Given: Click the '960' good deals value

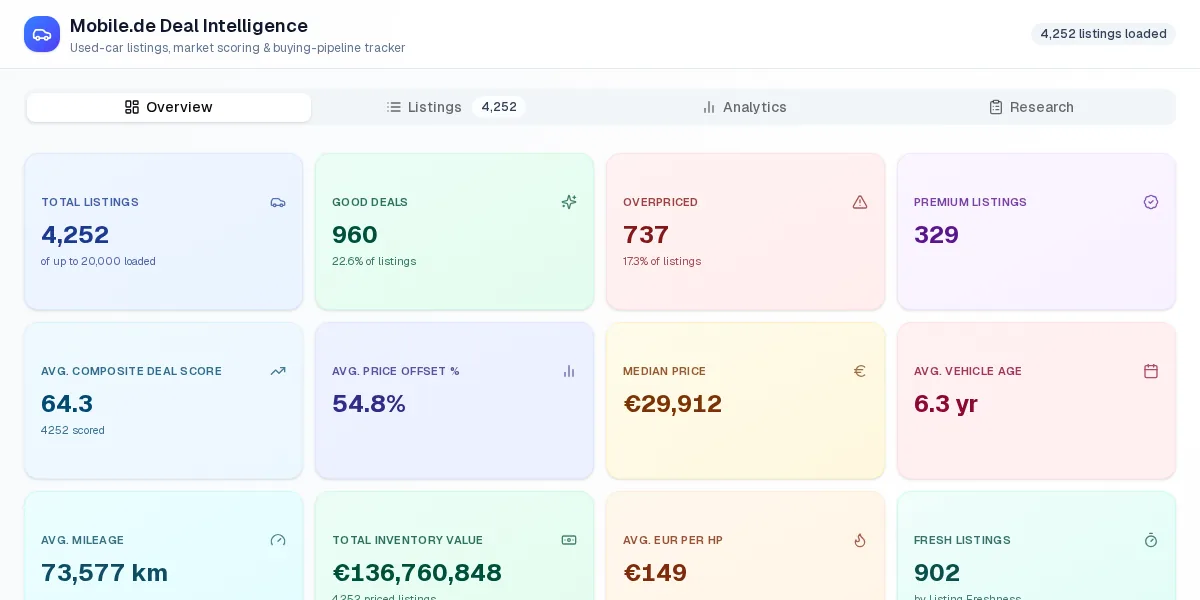Looking at the screenshot, I should tap(355, 235).
